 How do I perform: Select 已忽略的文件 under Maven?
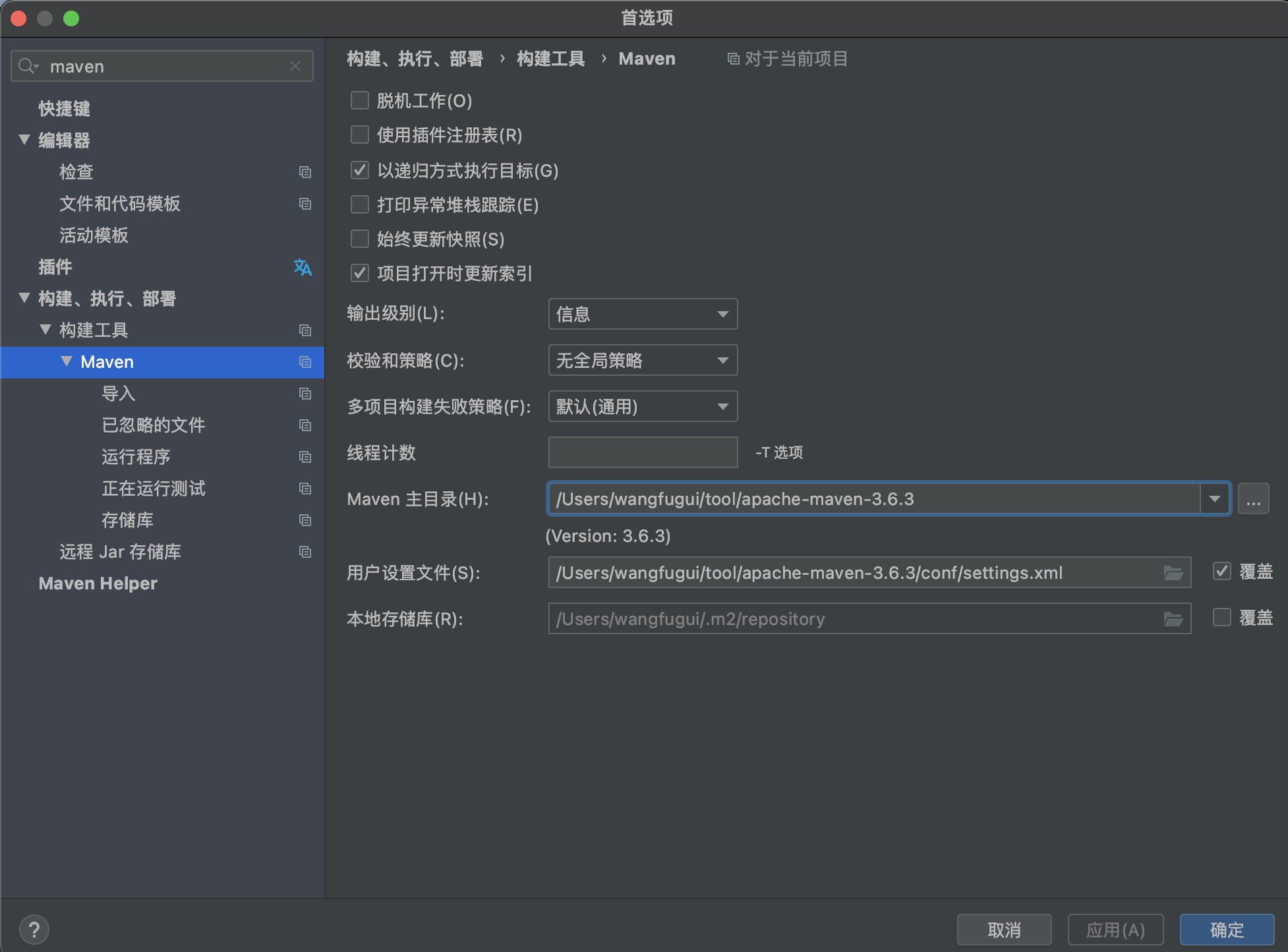point(154,425)
